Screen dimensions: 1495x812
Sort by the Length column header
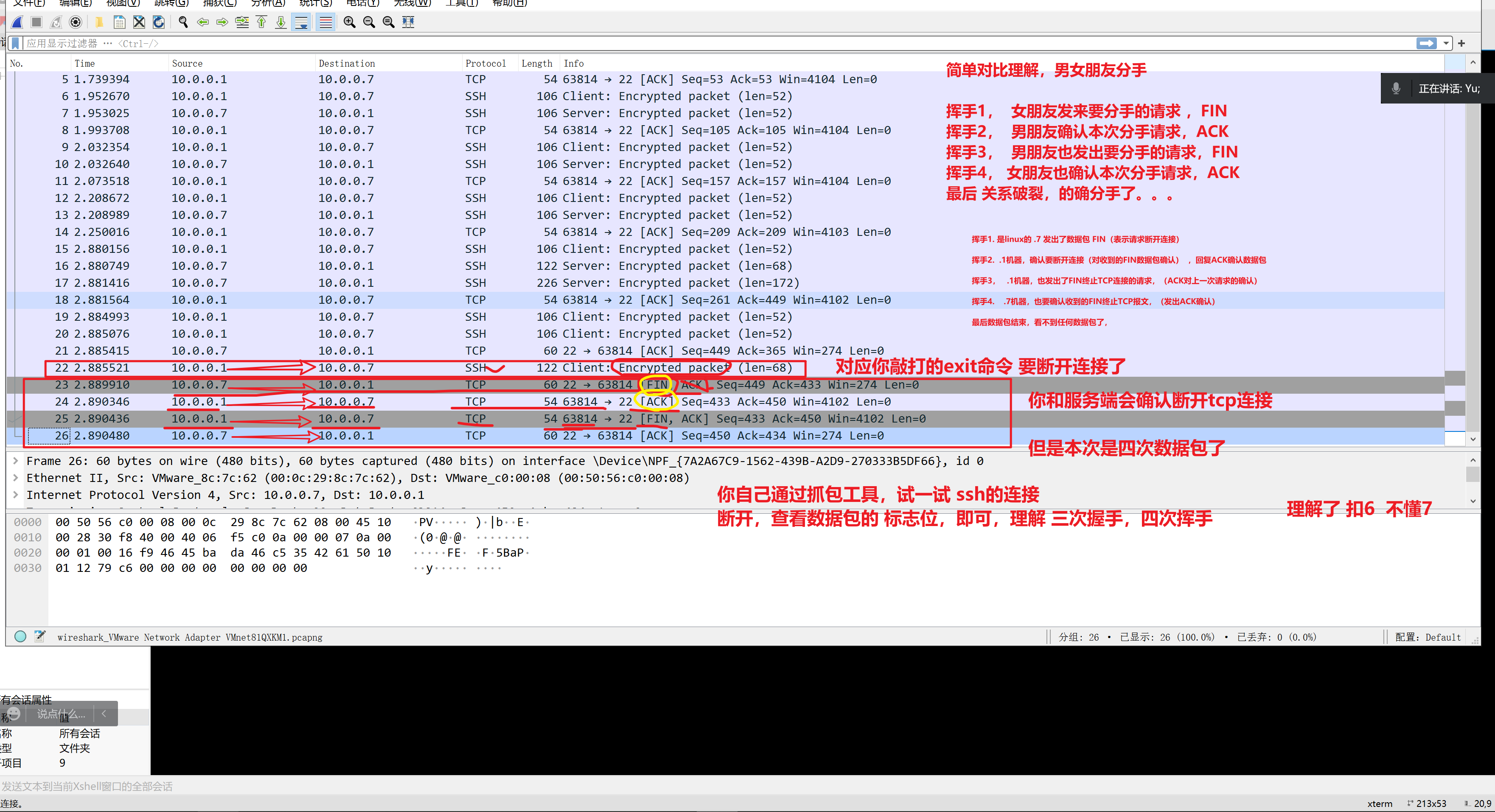[x=539, y=63]
